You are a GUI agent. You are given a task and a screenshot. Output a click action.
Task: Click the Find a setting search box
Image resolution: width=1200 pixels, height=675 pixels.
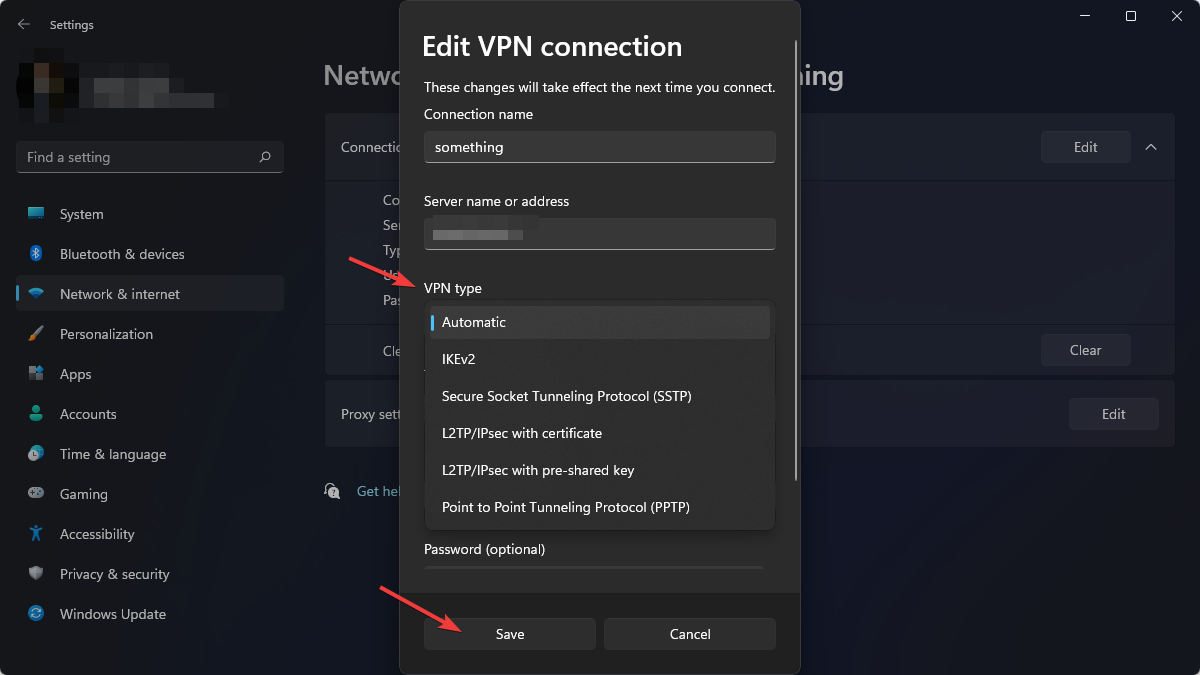click(149, 157)
